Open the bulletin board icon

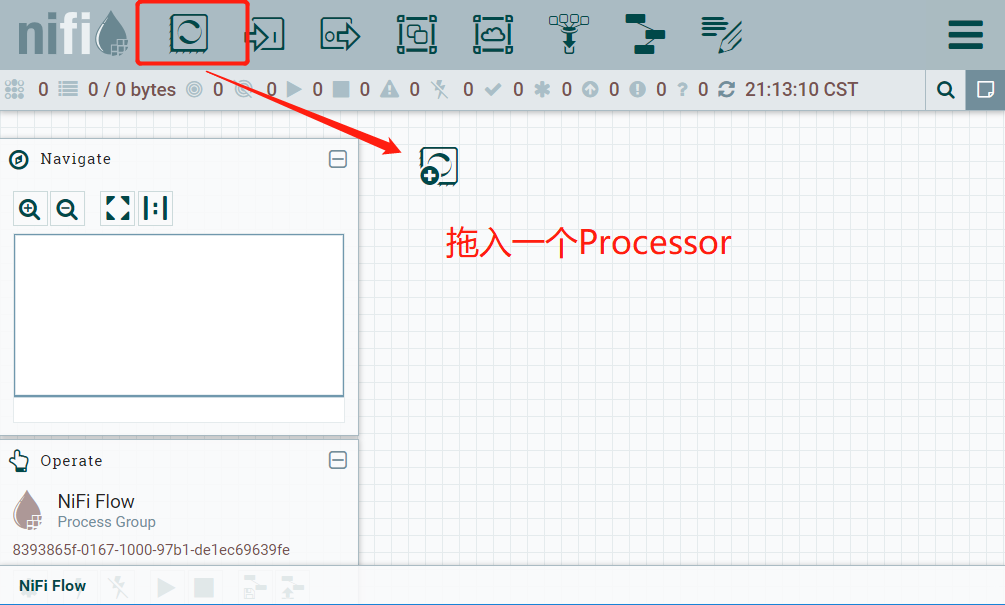pyautogui.click(x=986, y=90)
